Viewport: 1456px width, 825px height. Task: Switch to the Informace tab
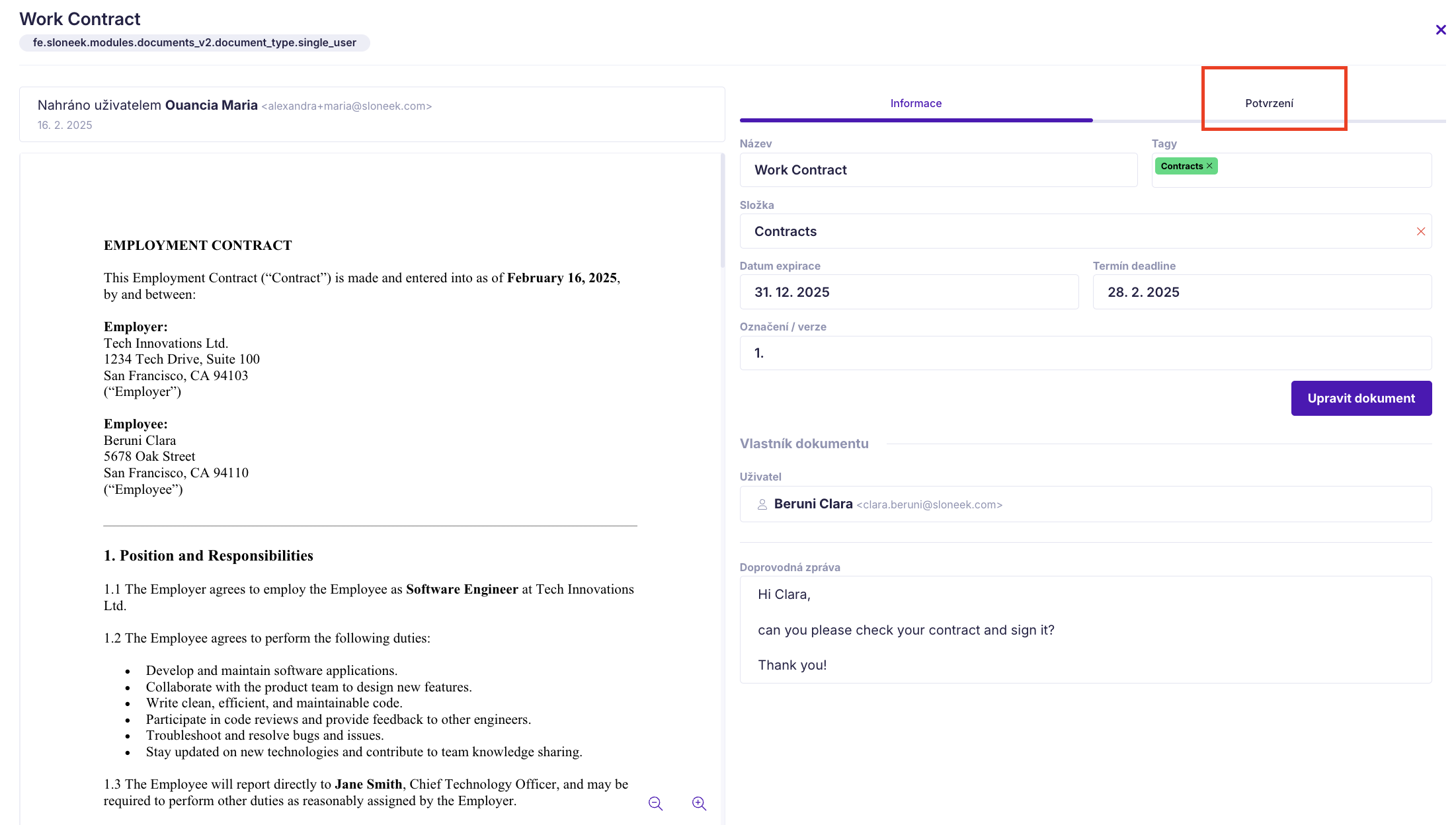pos(916,104)
